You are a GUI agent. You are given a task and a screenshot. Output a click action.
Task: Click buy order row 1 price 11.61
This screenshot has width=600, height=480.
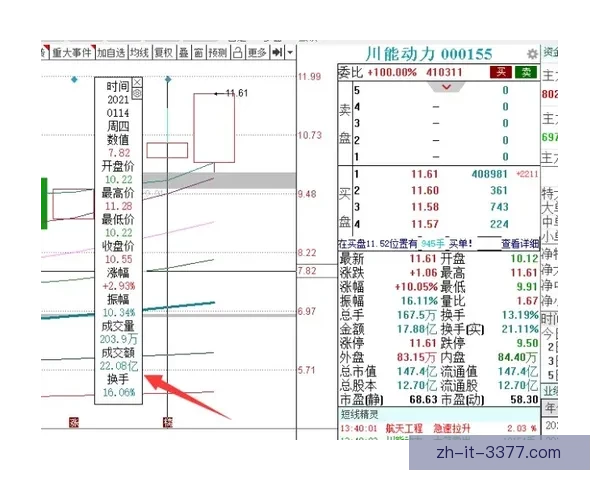click(x=424, y=174)
